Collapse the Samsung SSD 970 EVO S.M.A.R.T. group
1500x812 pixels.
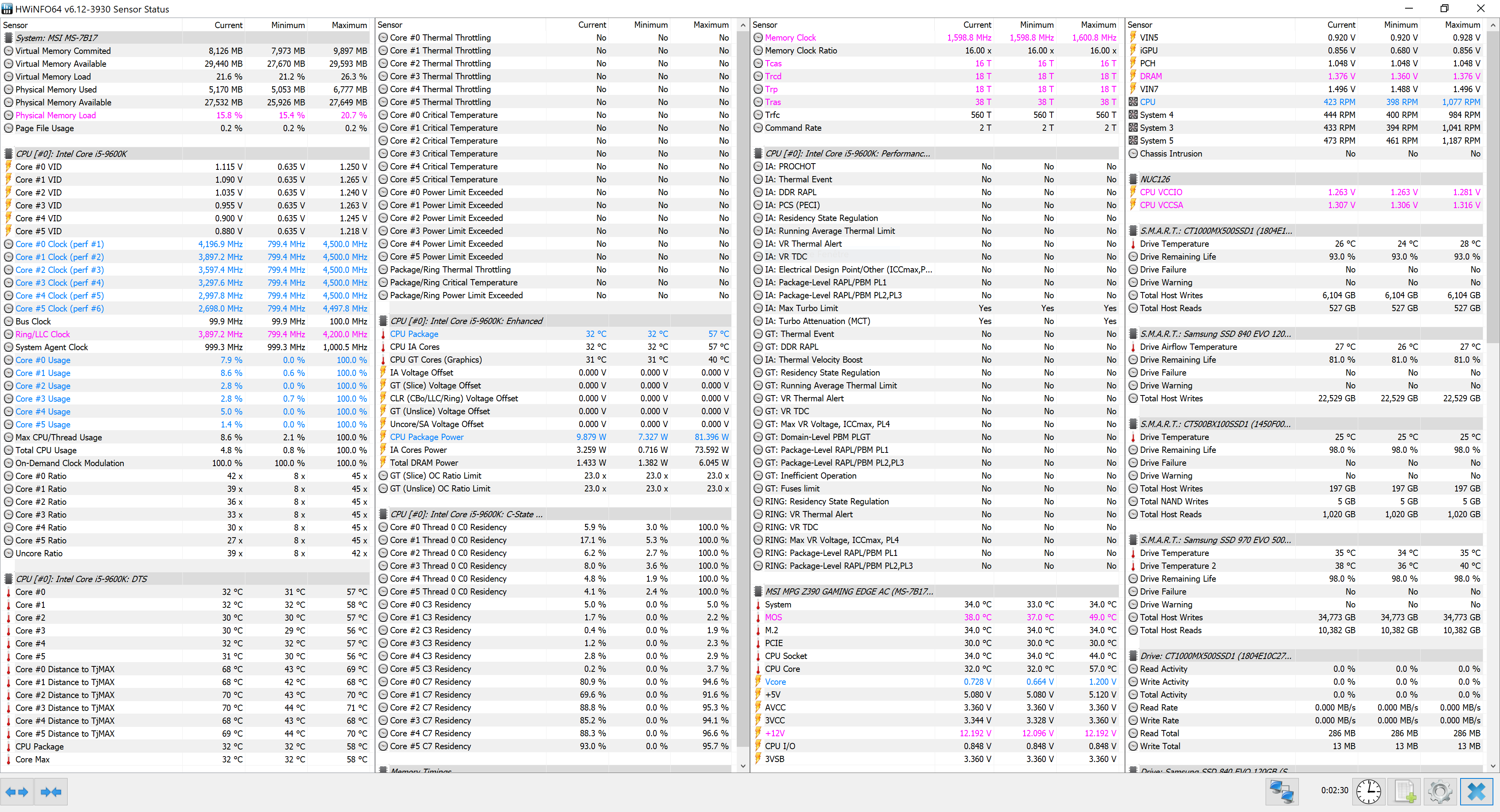[x=1215, y=540]
